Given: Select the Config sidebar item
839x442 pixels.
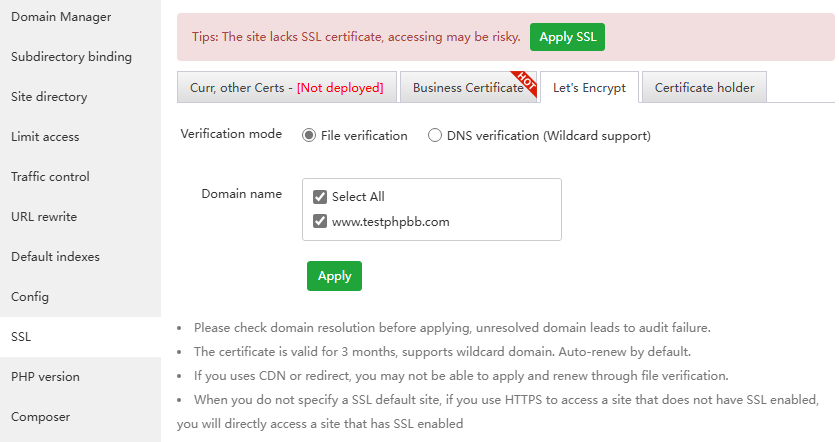Looking at the screenshot, I should pos(30,297).
